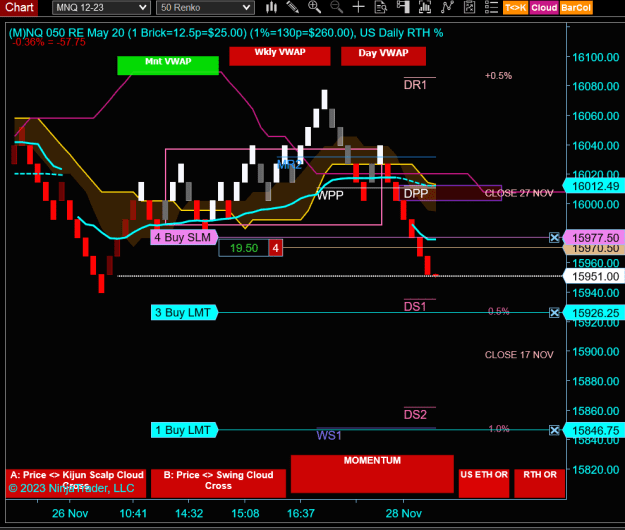Open the data series bars icon
The image size is (625, 530).
coord(425,7)
